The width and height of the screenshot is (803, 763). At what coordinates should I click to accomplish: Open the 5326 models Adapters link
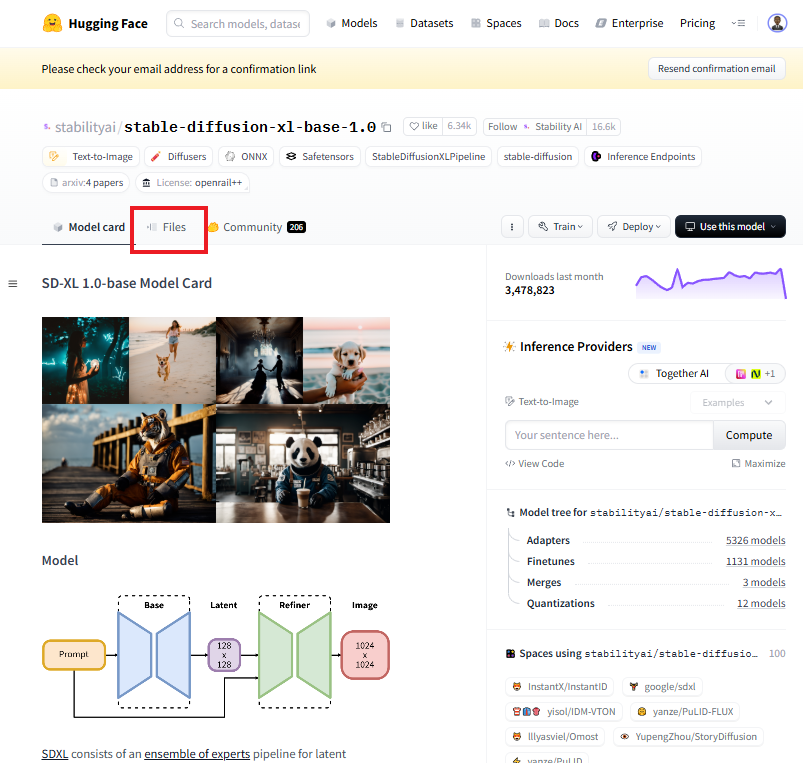pos(755,540)
